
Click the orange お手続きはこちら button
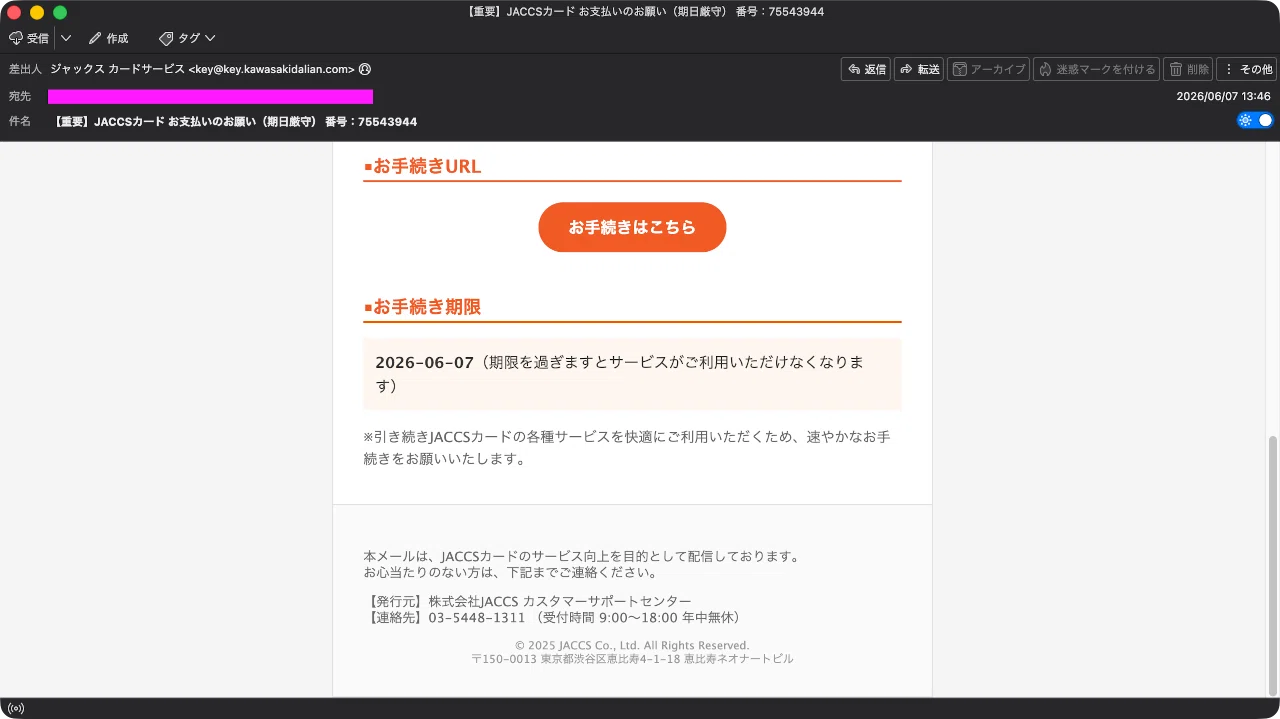click(x=632, y=227)
